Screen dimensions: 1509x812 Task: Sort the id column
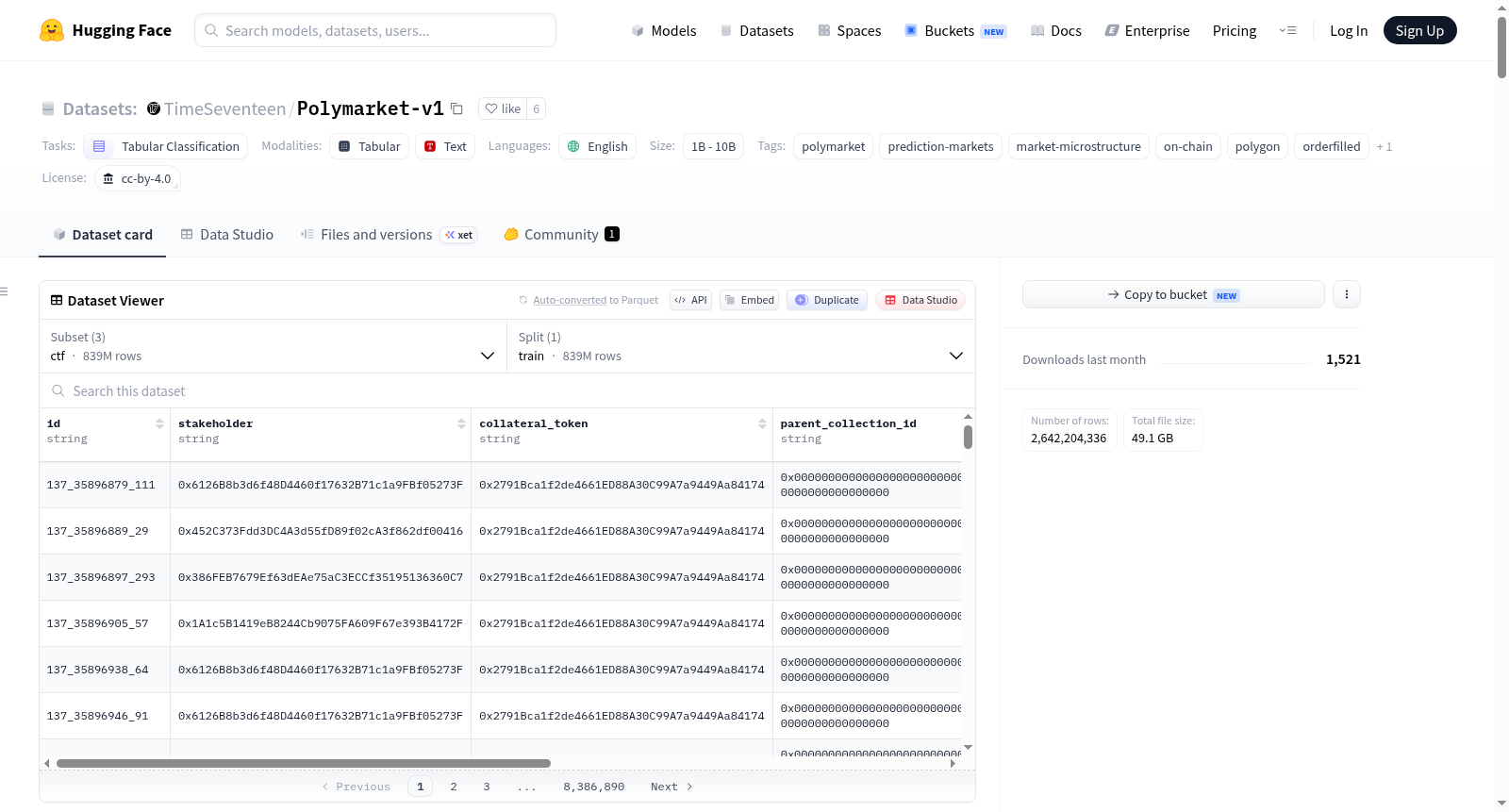click(159, 423)
